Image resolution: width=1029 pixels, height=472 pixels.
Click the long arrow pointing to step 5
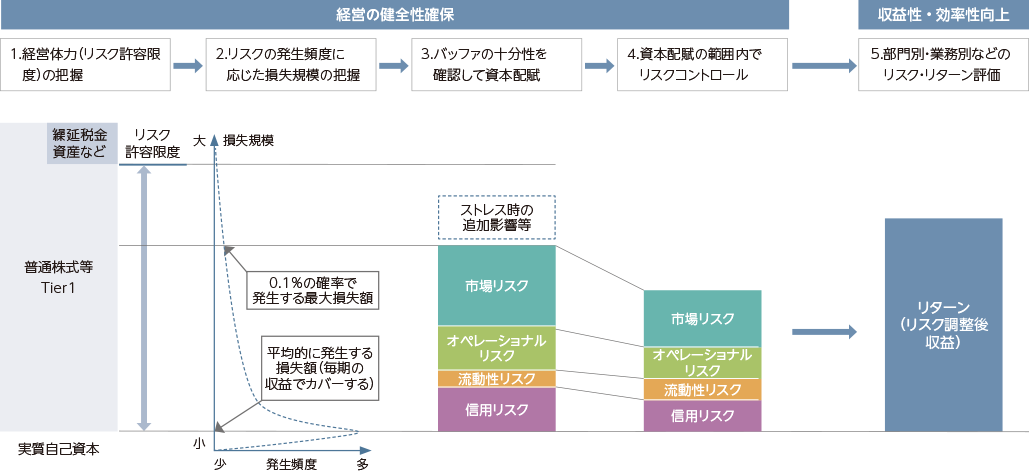coord(823,66)
